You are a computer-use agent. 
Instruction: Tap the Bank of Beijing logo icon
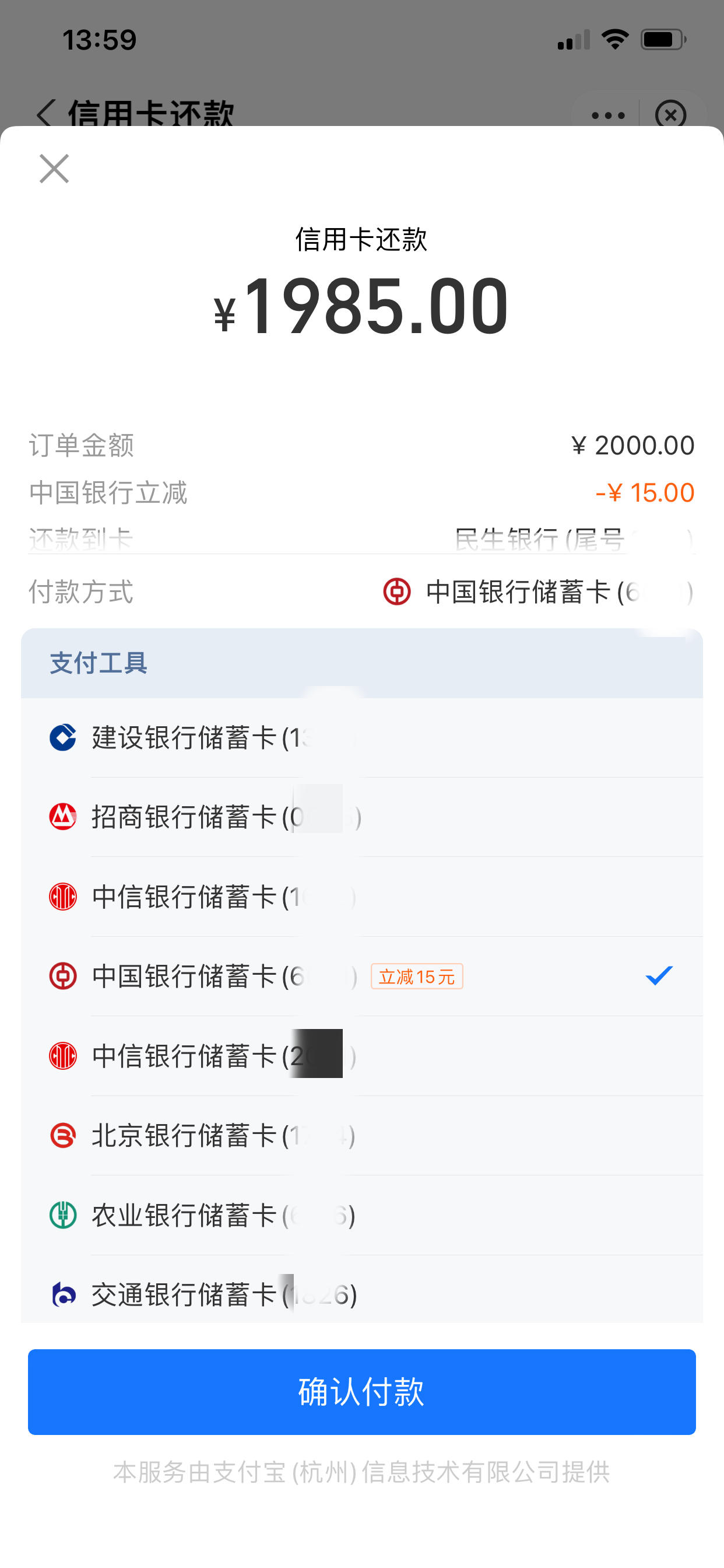63,1135
